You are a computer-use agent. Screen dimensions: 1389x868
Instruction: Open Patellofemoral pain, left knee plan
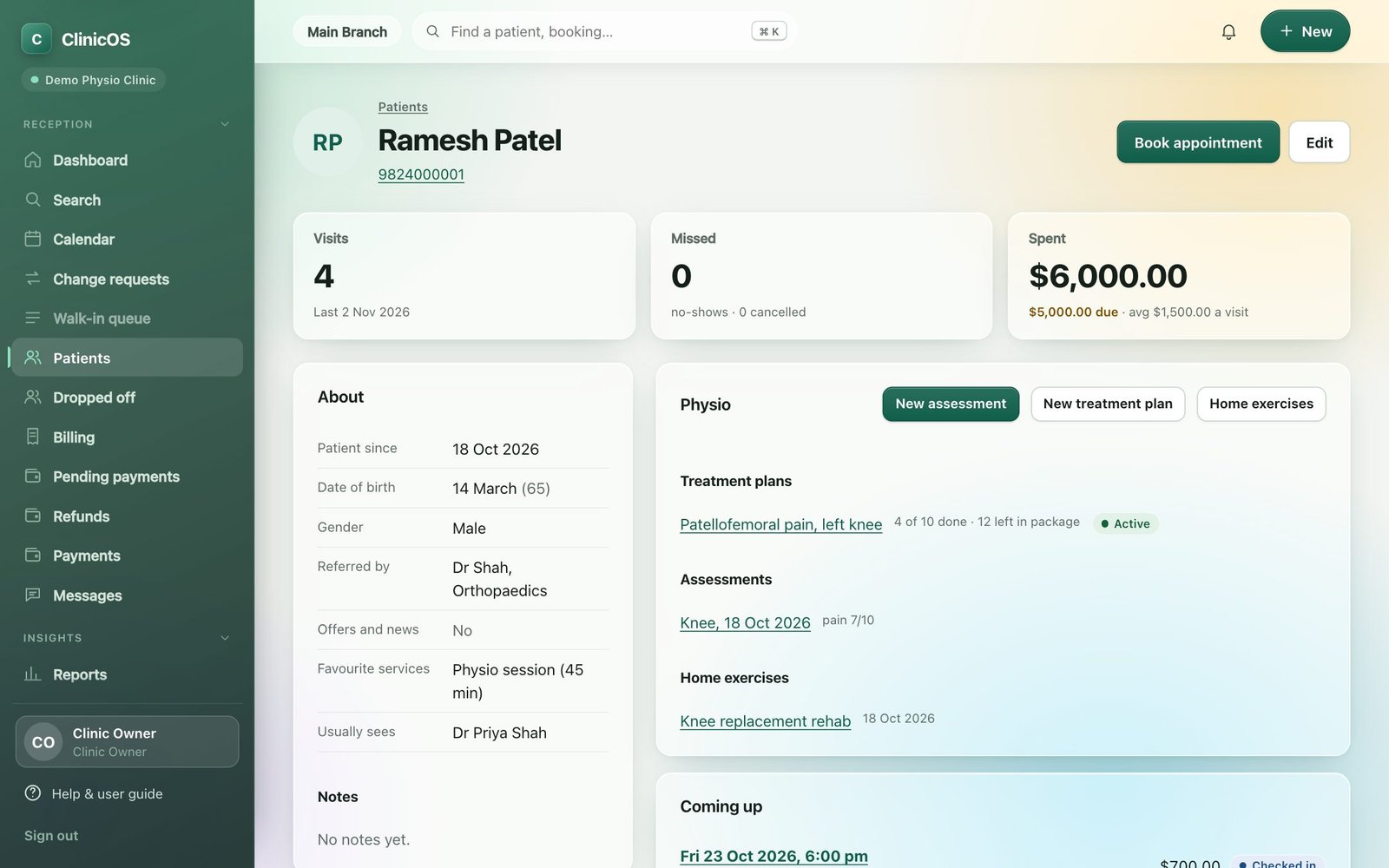780,524
